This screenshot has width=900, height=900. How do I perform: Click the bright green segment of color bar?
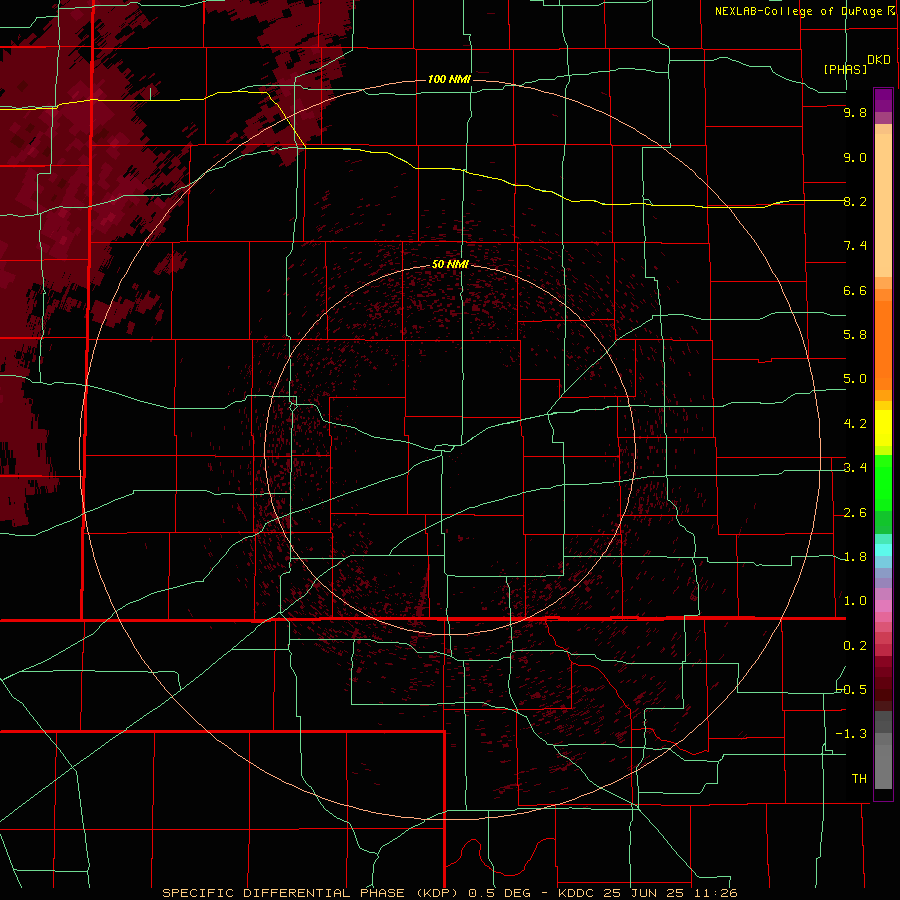[883, 483]
